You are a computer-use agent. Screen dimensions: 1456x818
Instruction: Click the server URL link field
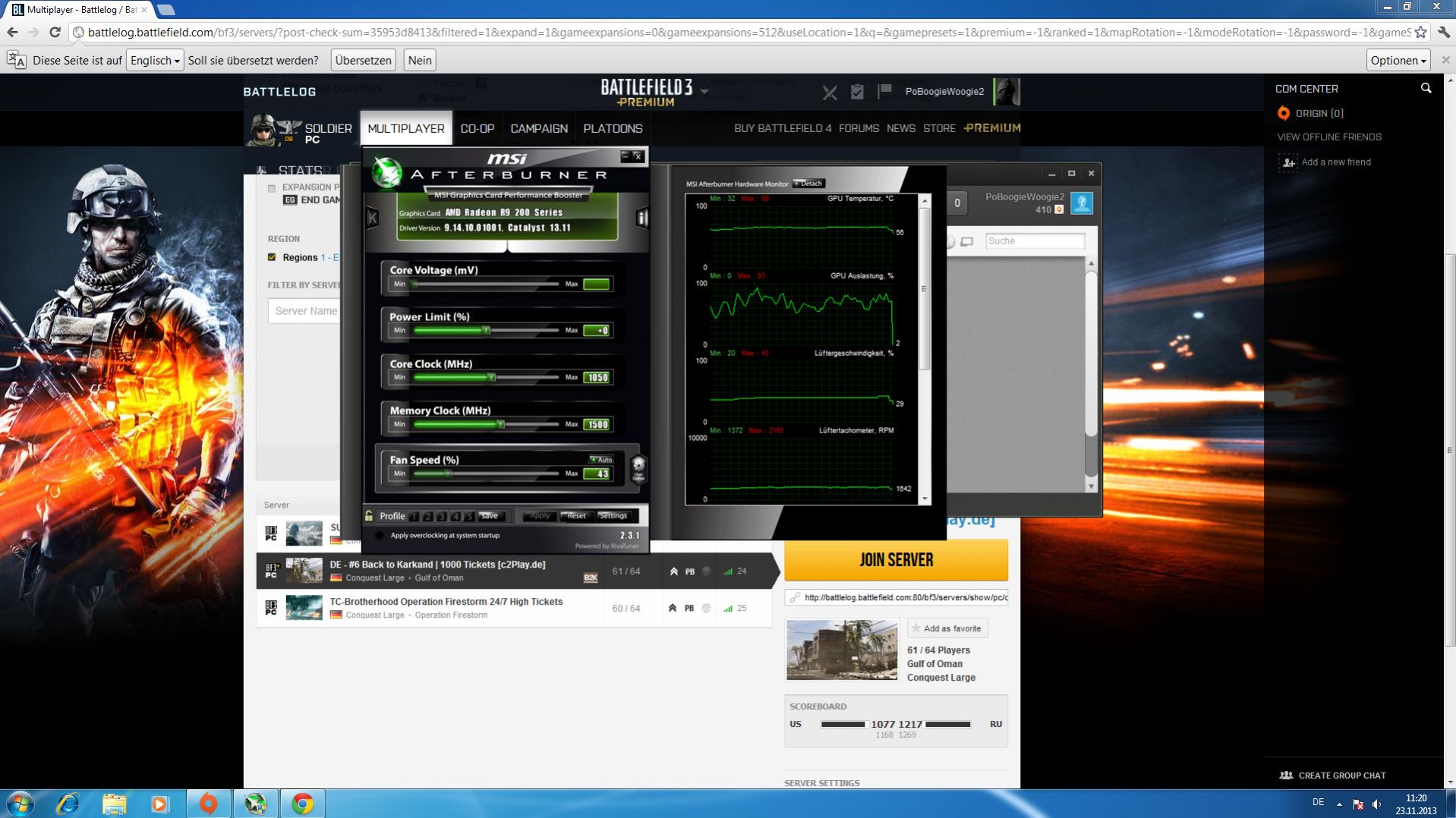(896, 598)
